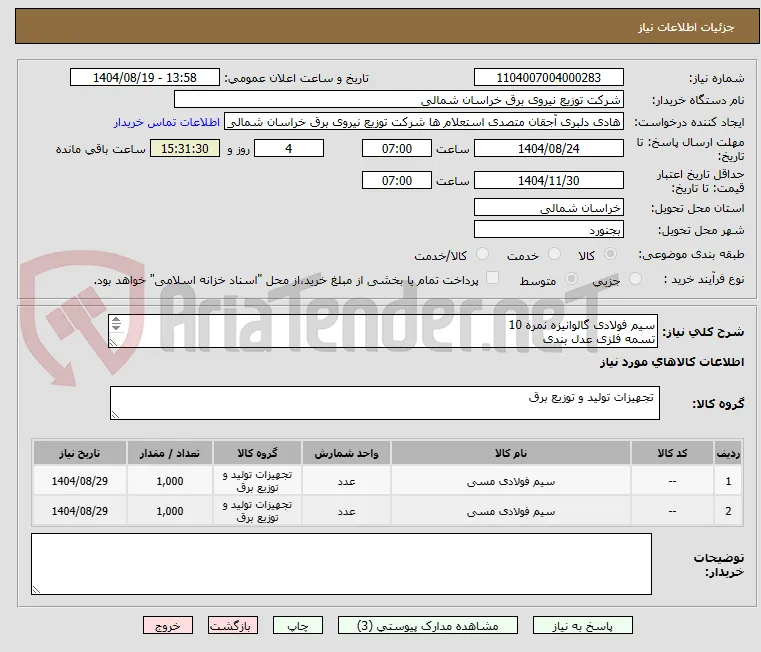This screenshot has width=761, height=652.
Task: Click the نام کالا column header
Action: click(511, 453)
